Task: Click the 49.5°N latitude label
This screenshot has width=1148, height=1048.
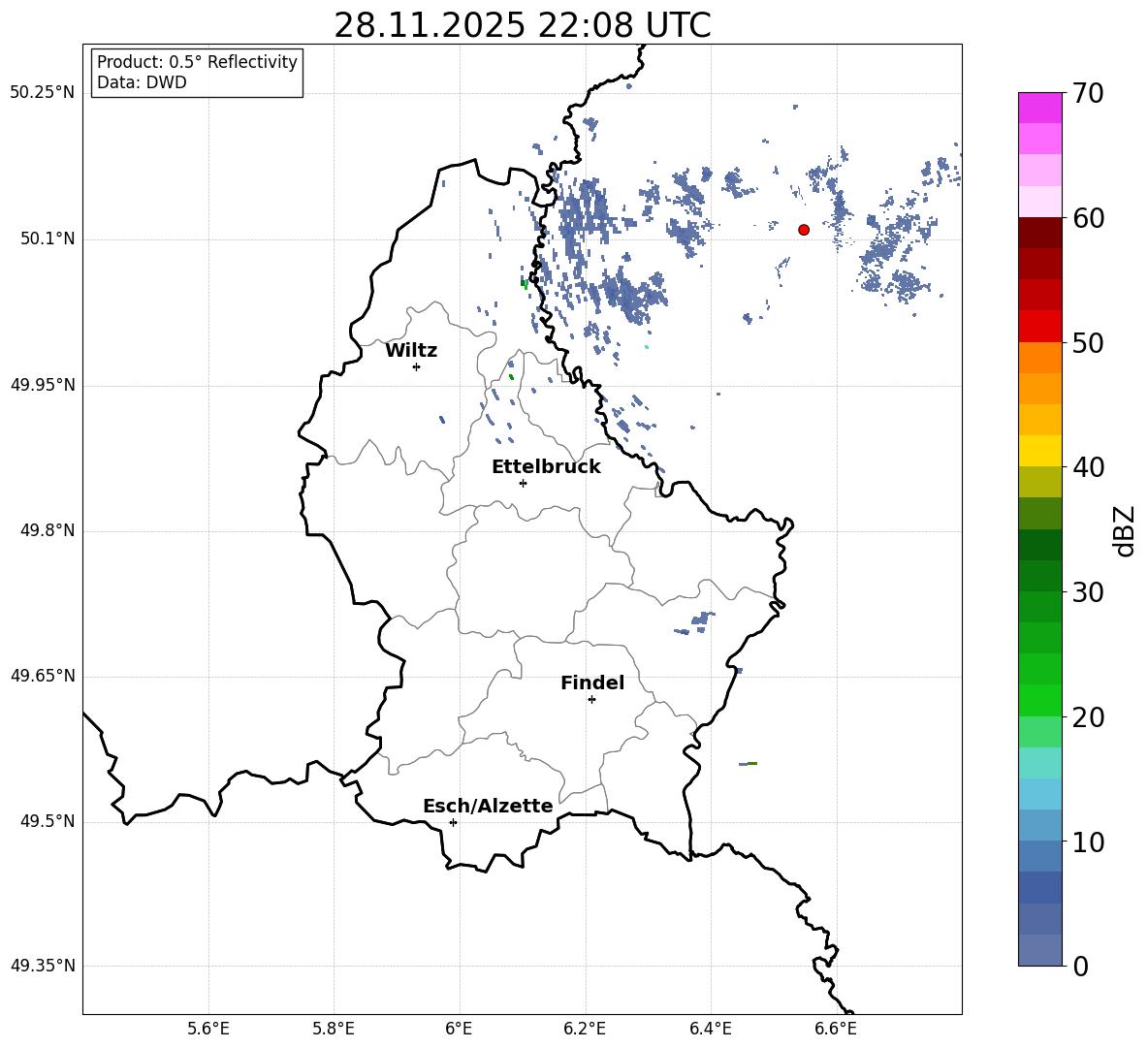Action: [x=48, y=821]
